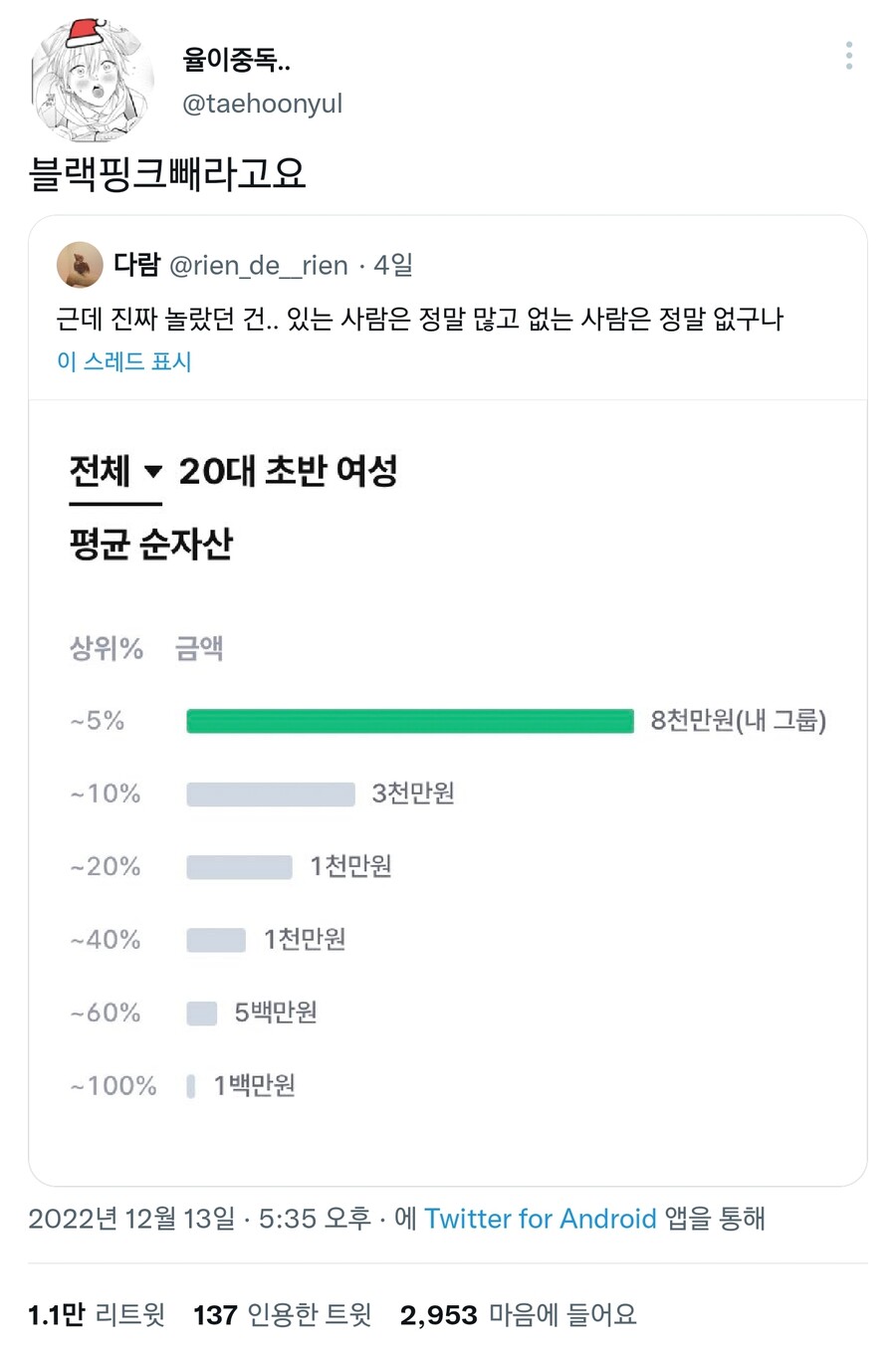View the 2,953 마음에 들어요 list
Viewport: 896px width, 1357px height.
518,1315
